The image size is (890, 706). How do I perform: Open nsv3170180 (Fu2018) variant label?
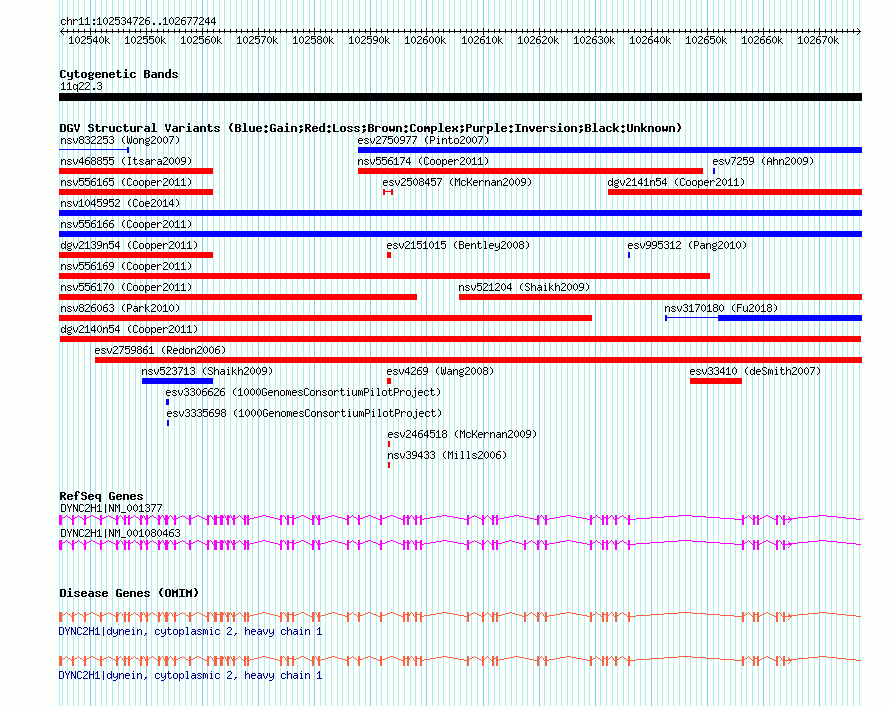click(721, 308)
